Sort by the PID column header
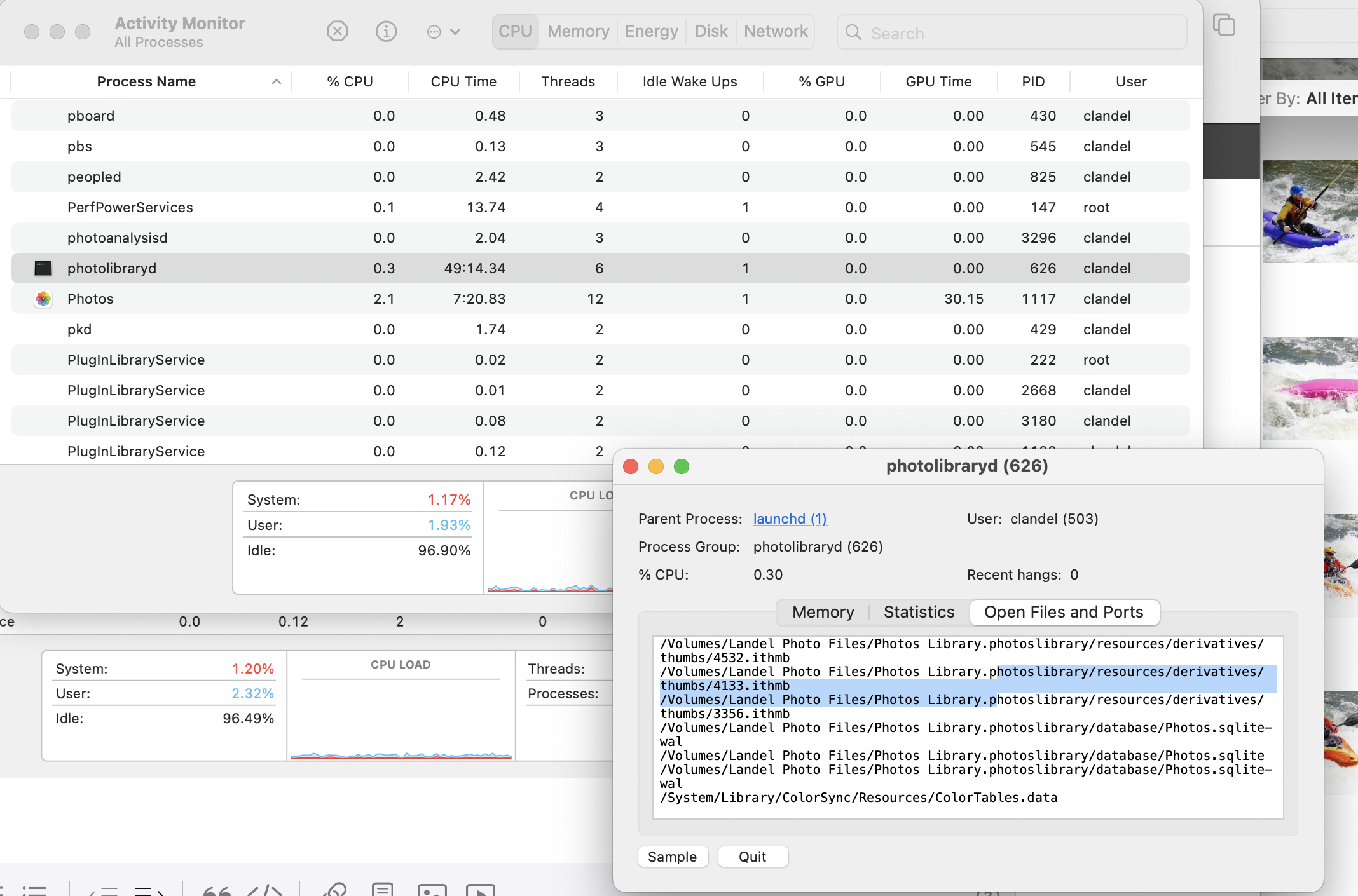 [x=1033, y=81]
